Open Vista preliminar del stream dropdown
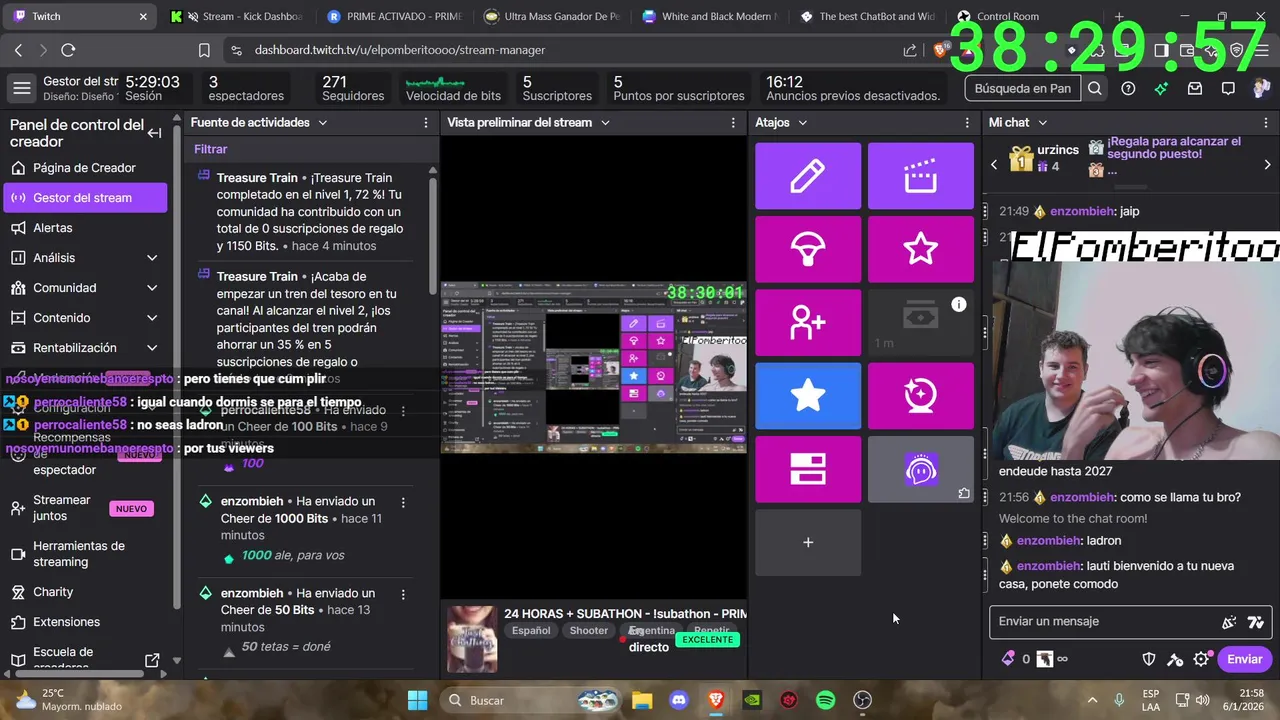Image resolution: width=1280 pixels, height=720 pixels. coord(606,122)
